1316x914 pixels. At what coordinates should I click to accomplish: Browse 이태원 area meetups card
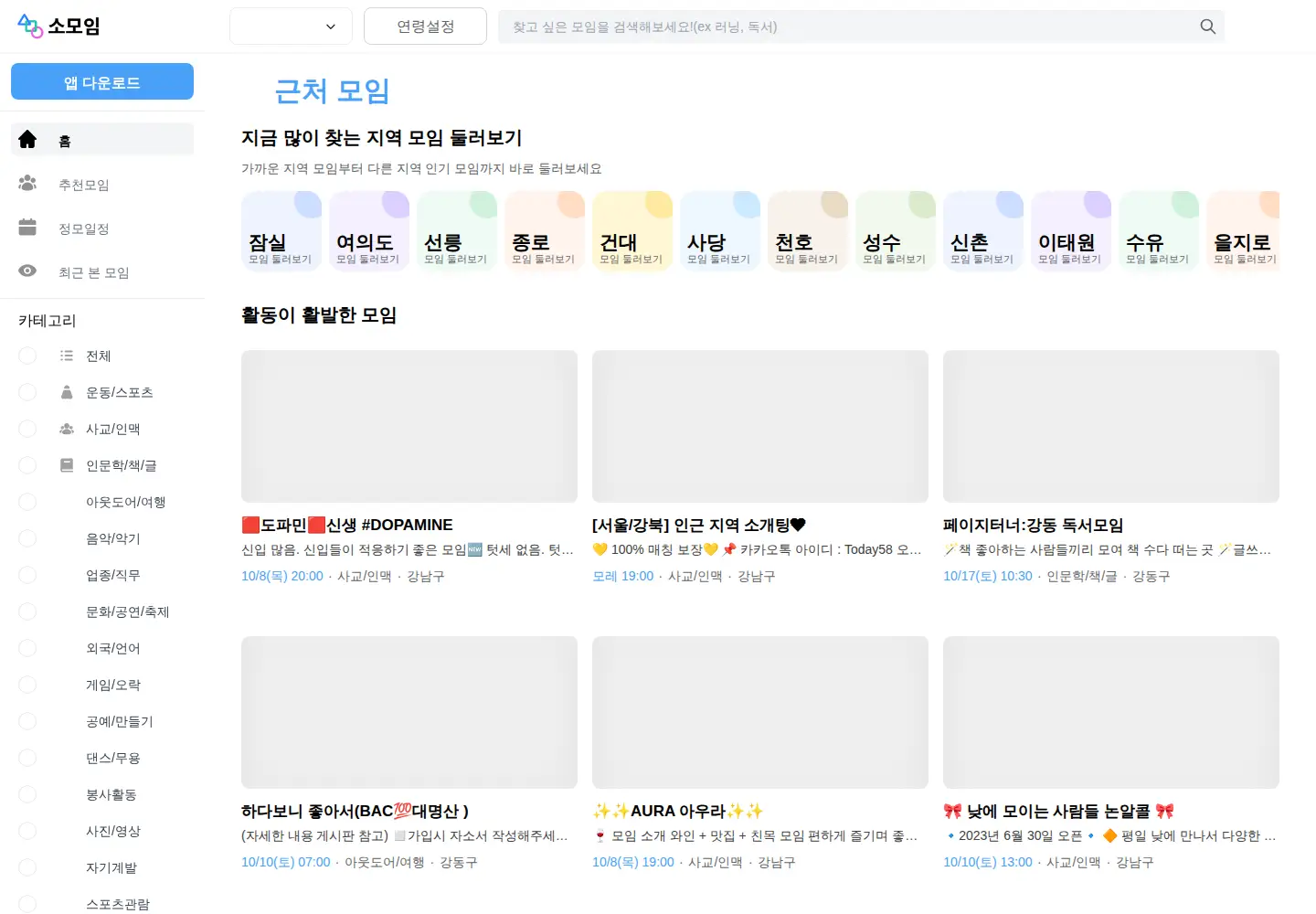(x=1071, y=231)
